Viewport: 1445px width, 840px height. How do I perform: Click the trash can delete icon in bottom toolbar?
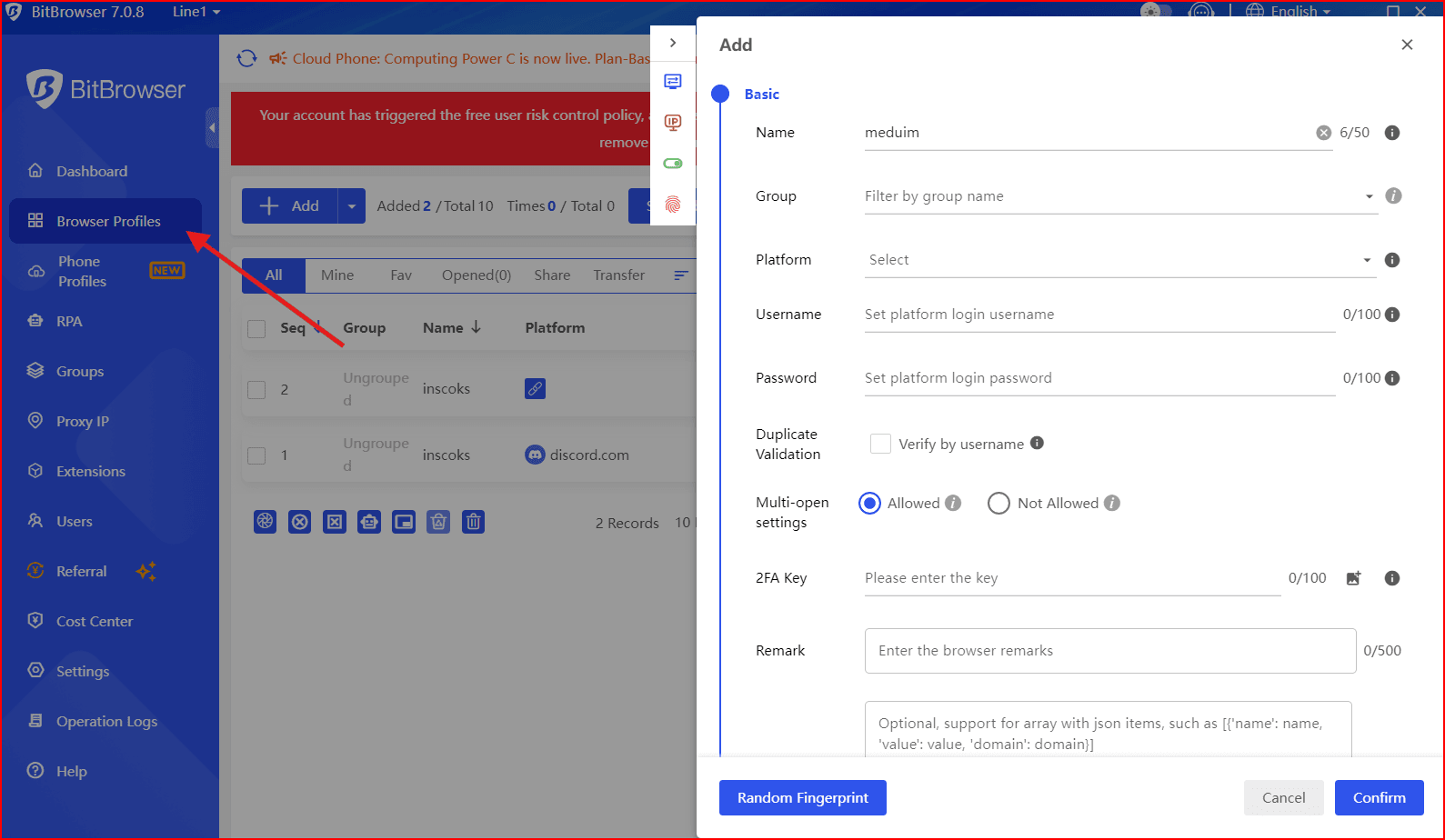pyautogui.click(x=473, y=522)
